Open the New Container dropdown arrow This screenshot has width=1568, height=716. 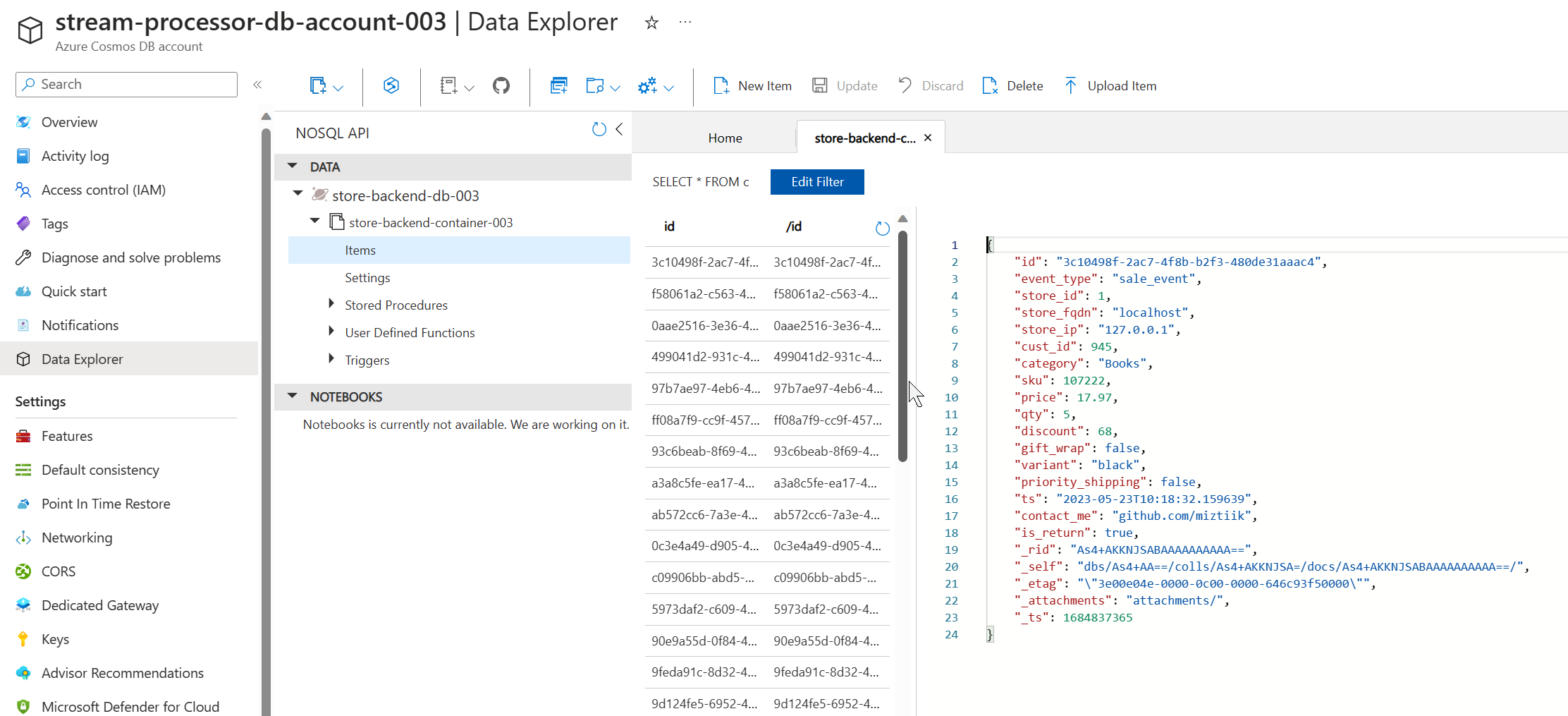(338, 88)
